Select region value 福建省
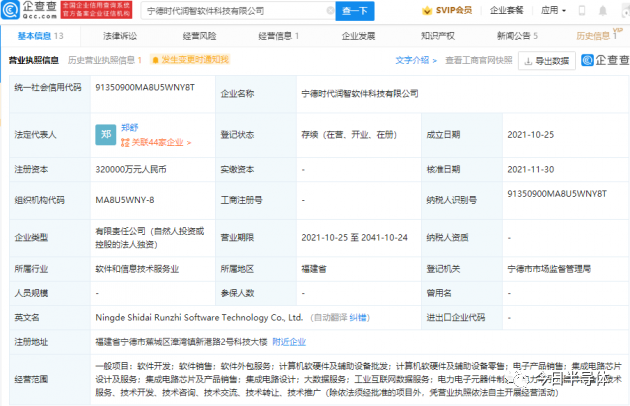The image size is (630, 406). tap(314, 269)
